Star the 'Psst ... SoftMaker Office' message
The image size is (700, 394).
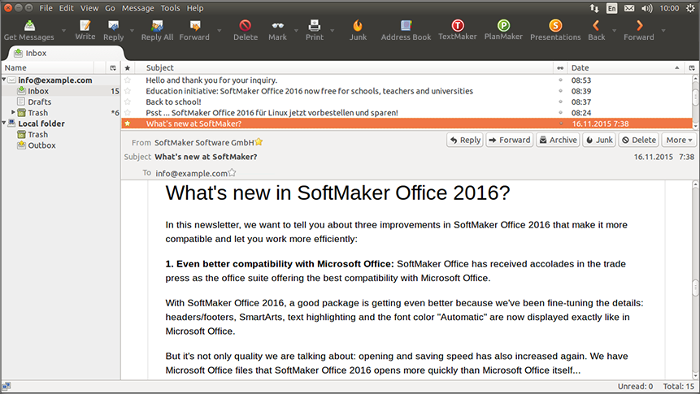(127, 113)
